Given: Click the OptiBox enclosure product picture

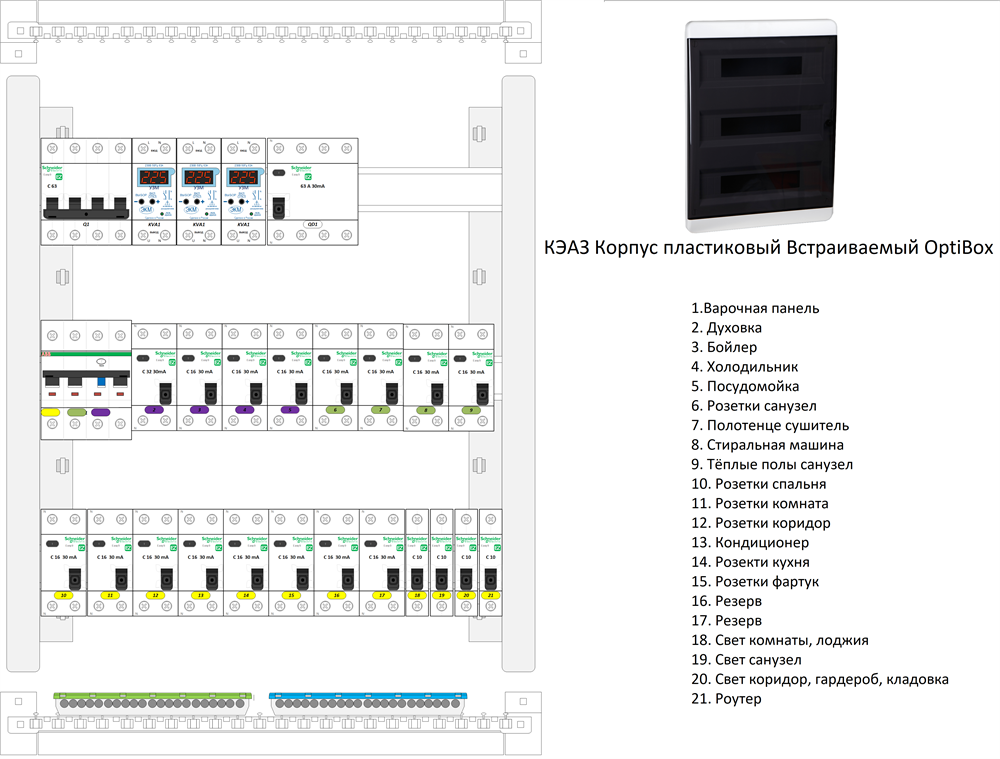Looking at the screenshot, I should coord(761,126).
